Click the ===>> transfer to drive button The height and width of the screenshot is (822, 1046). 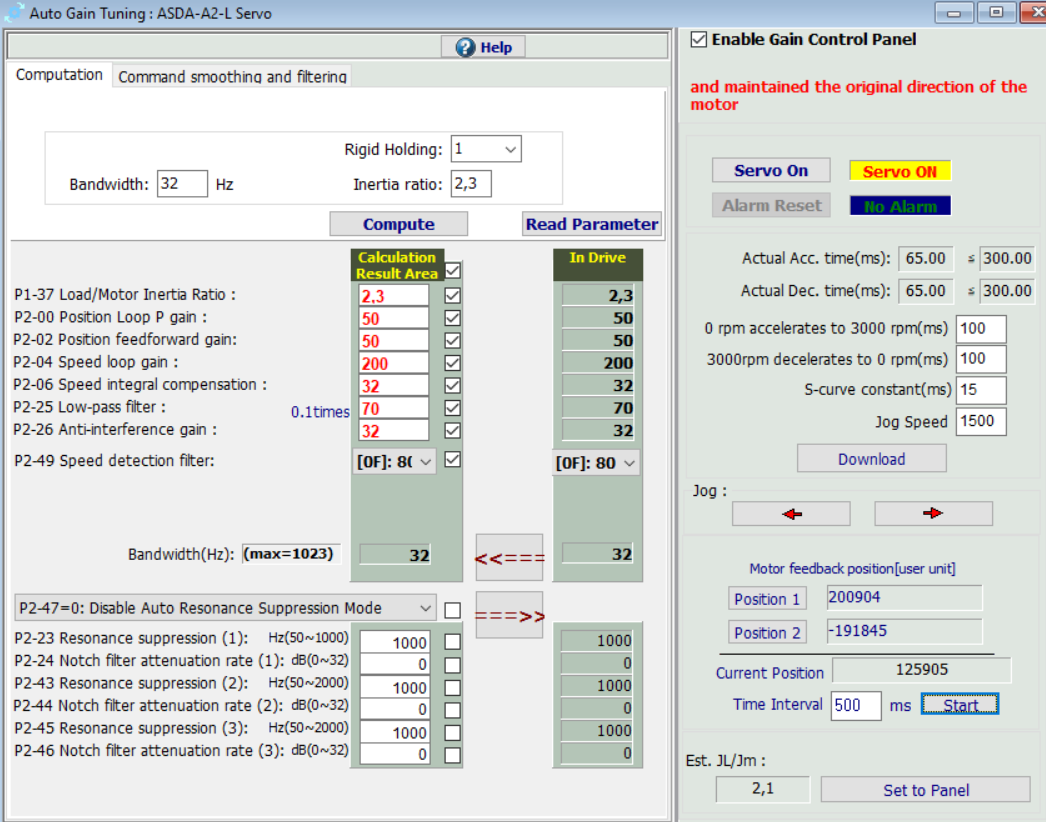click(x=509, y=616)
